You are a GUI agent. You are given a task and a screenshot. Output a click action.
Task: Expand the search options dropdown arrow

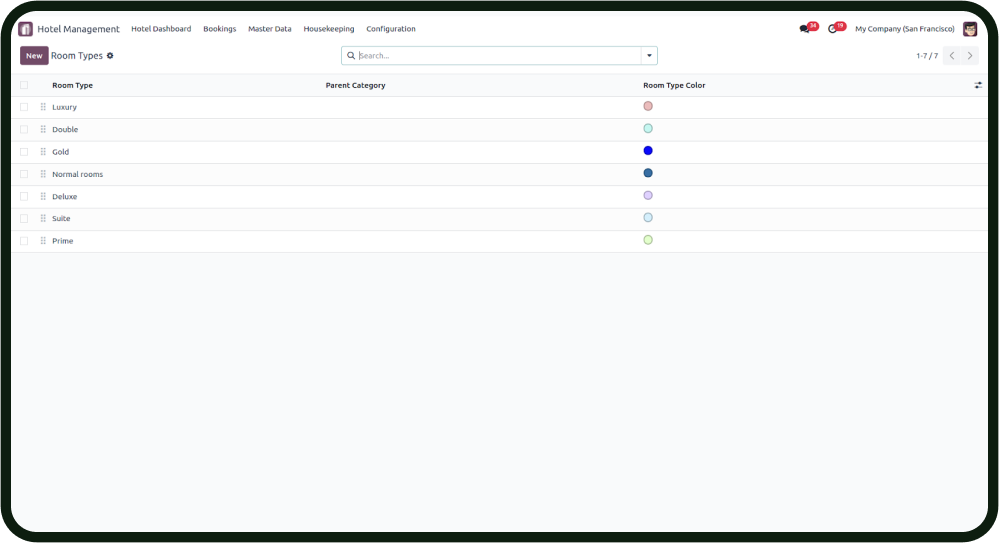(649, 56)
